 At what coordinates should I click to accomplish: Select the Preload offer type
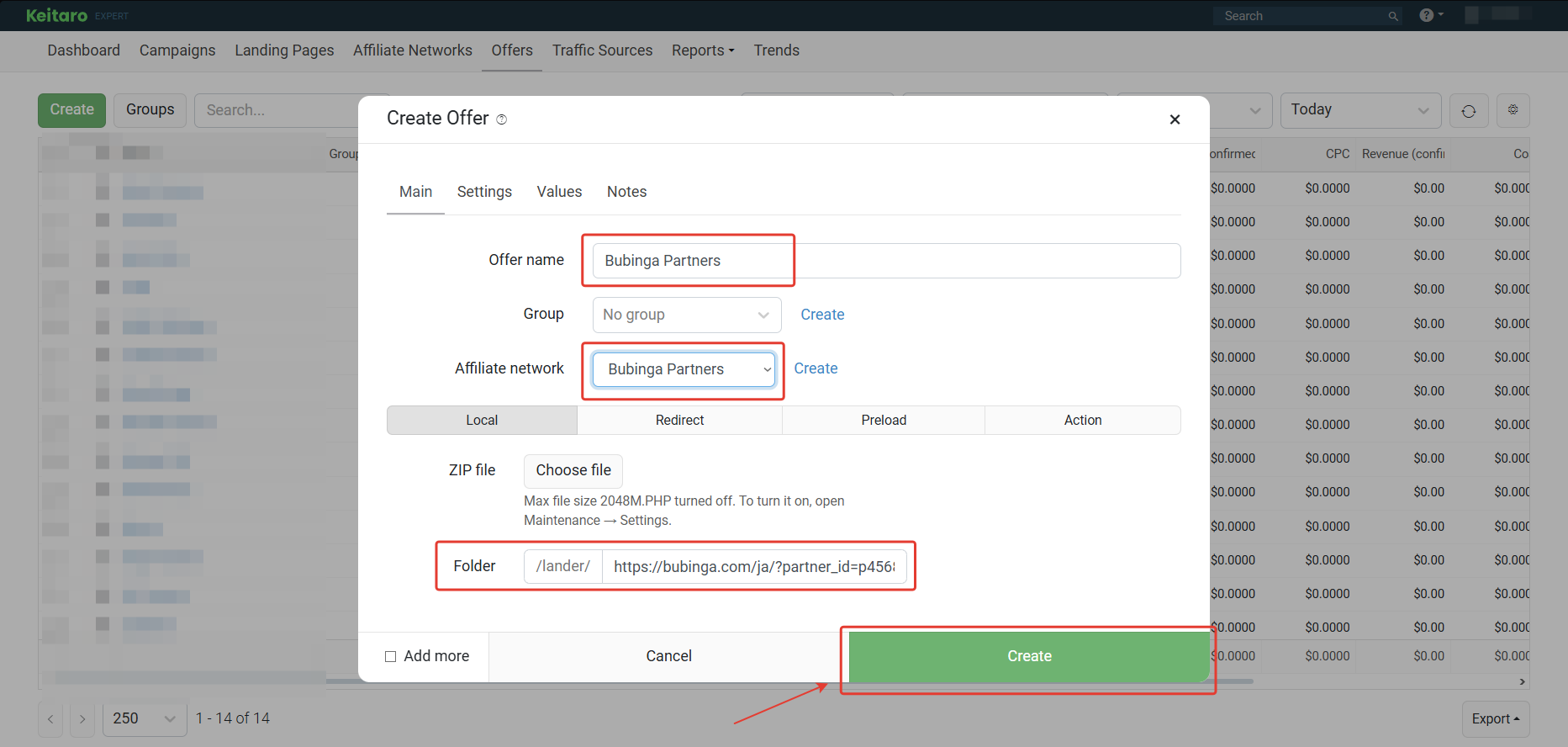tap(884, 421)
